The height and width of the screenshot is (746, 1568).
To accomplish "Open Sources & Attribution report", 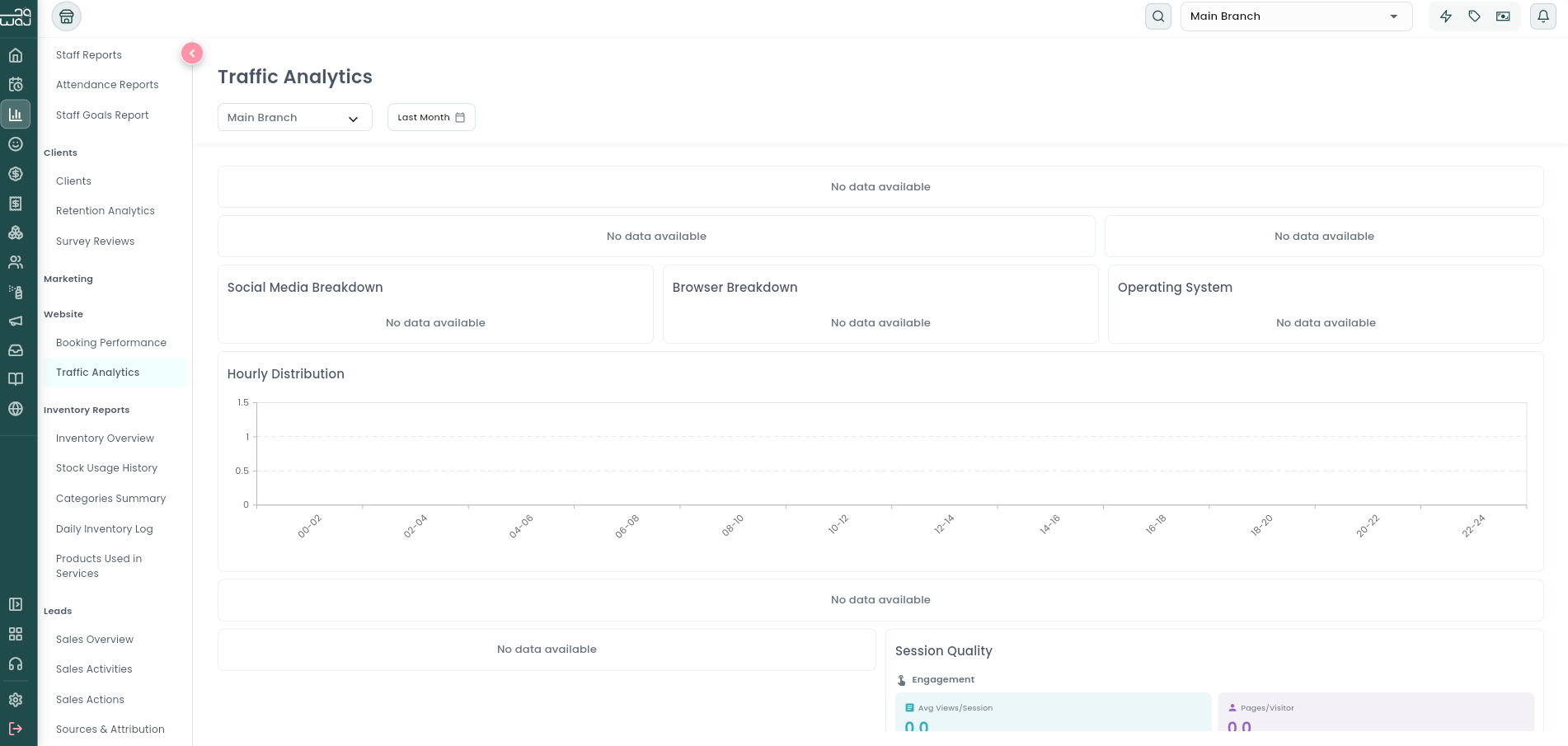I will point(110,730).
